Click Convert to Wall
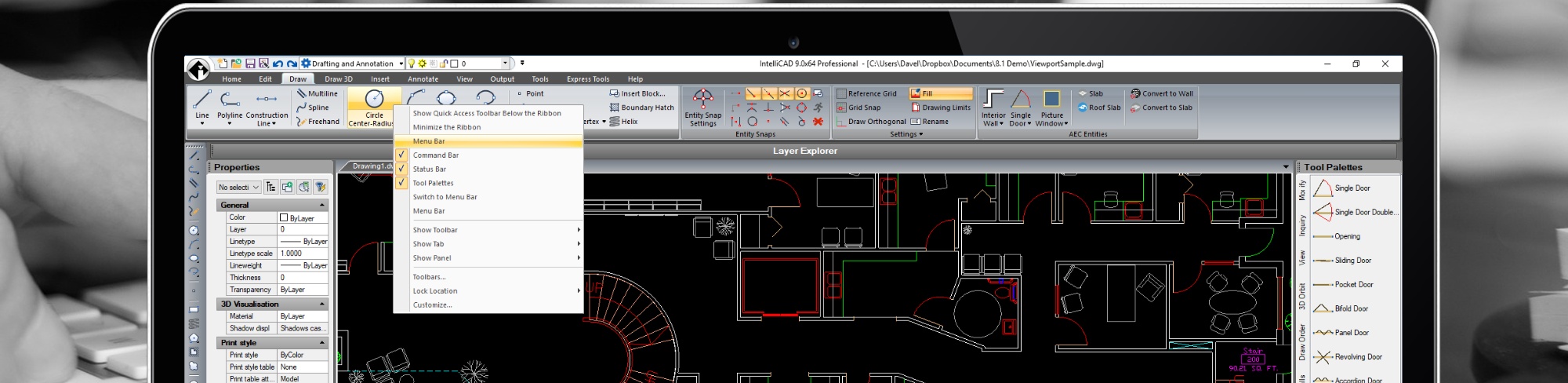The width and height of the screenshot is (1568, 383). [x=1162, y=93]
